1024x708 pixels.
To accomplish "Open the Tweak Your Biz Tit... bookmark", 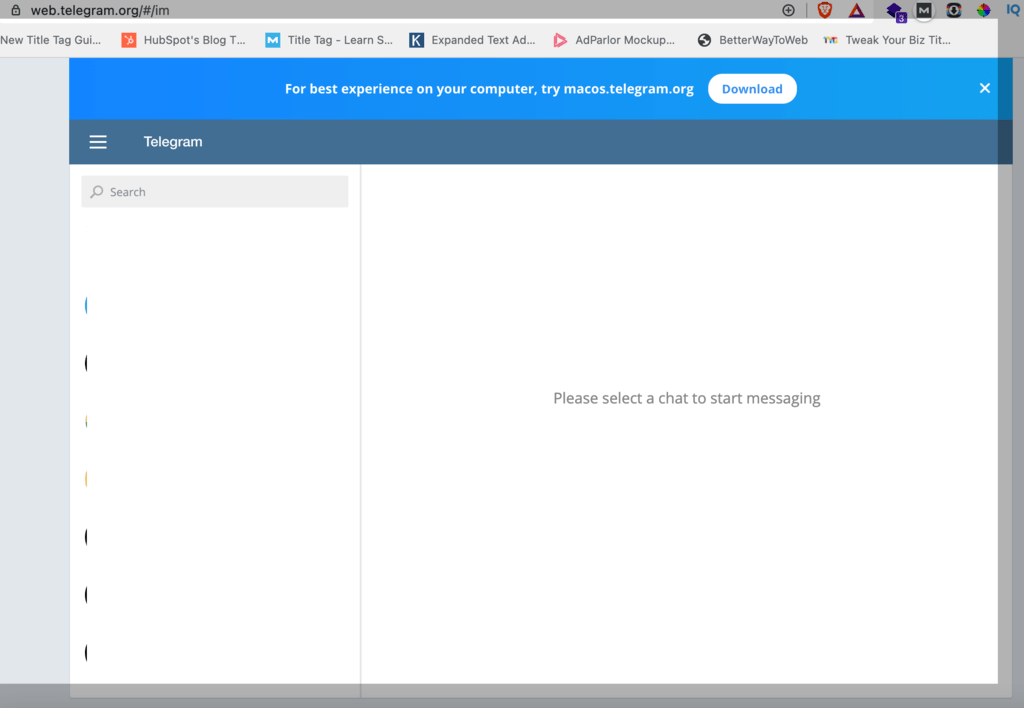I will (x=888, y=40).
